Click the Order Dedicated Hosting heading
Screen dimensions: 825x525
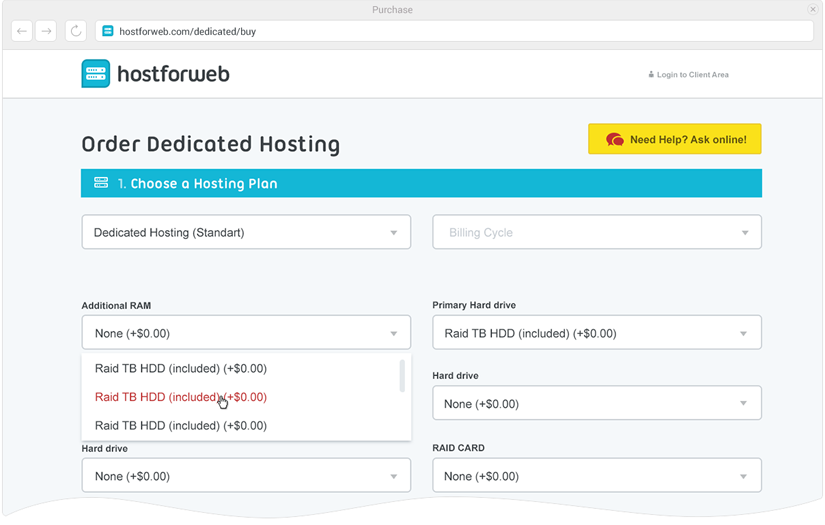(210, 144)
